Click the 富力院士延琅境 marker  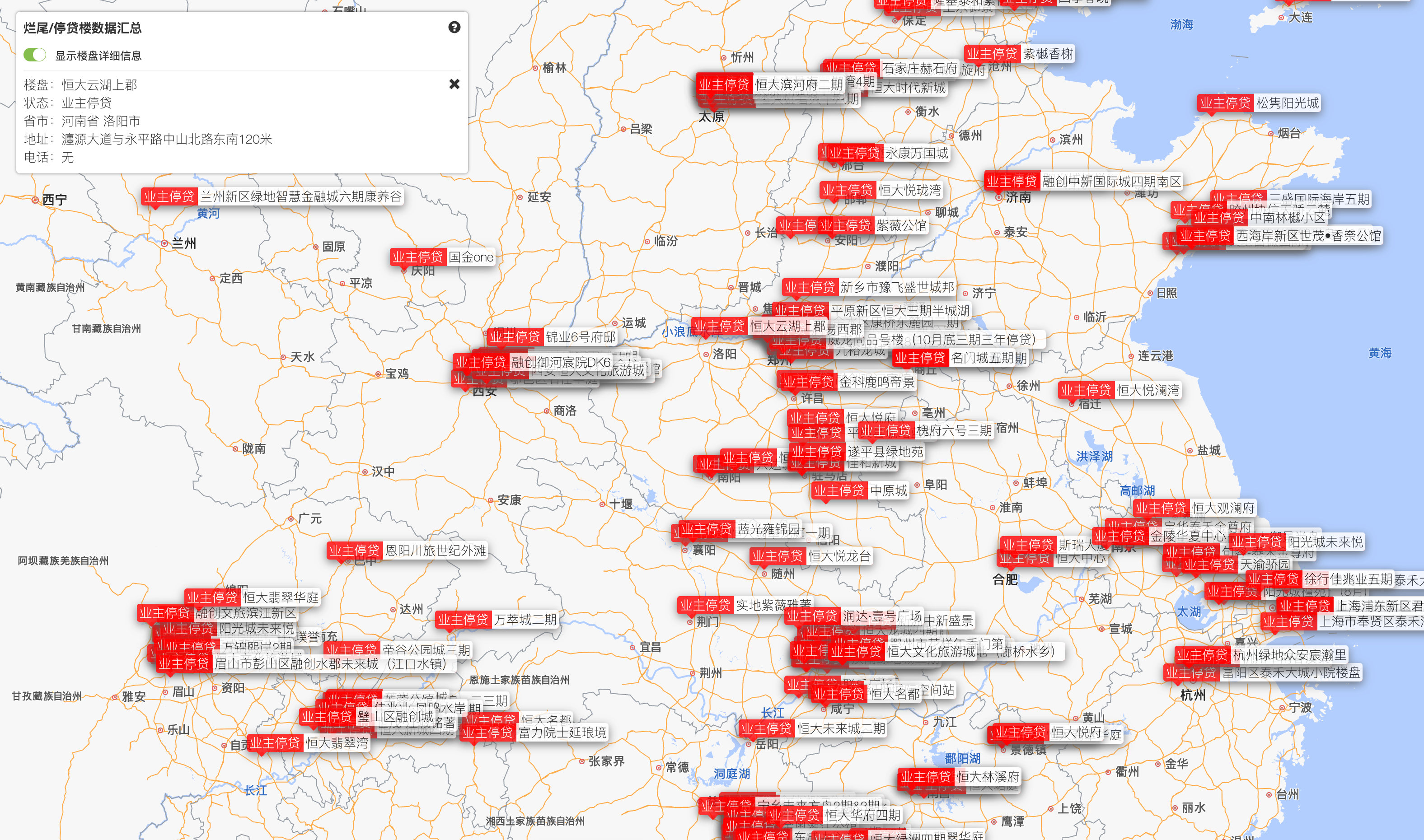[x=534, y=733]
